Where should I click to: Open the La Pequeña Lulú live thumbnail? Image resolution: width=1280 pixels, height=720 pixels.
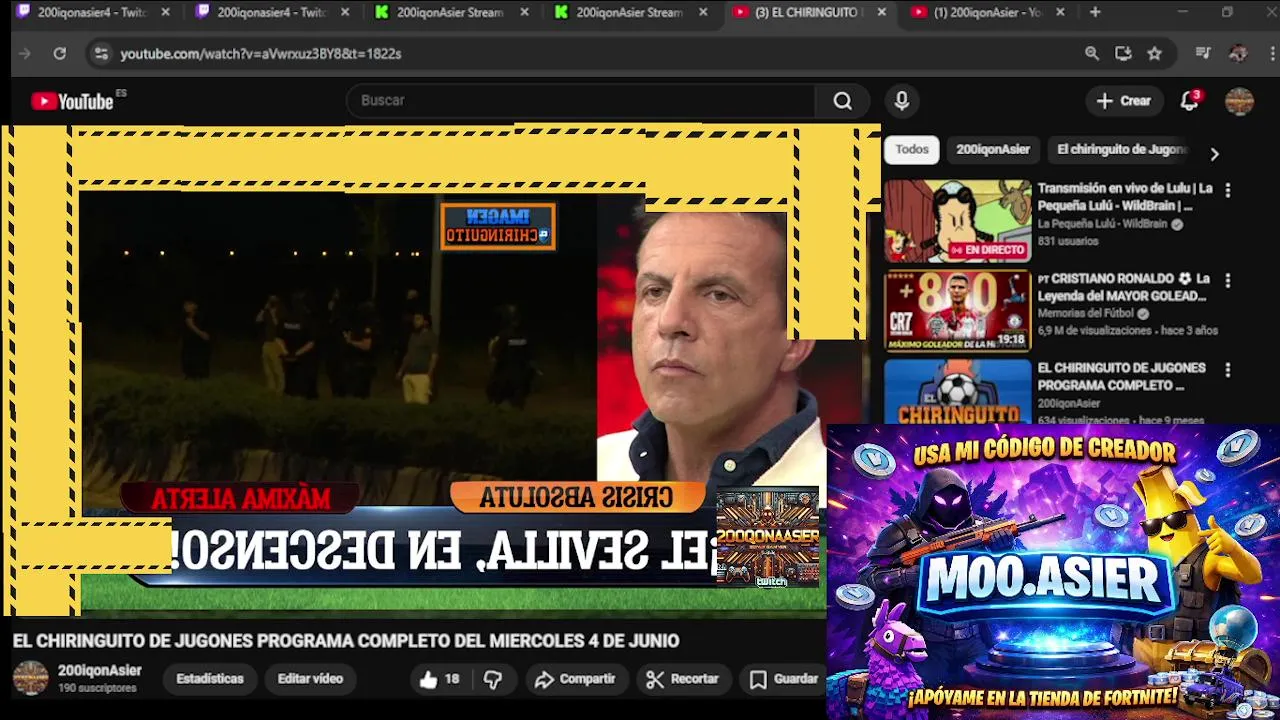coord(957,221)
